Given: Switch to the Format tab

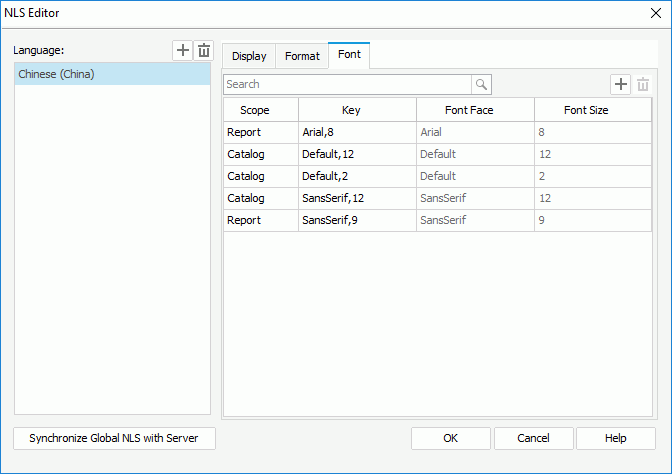Looking at the screenshot, I should coord(302,56).
